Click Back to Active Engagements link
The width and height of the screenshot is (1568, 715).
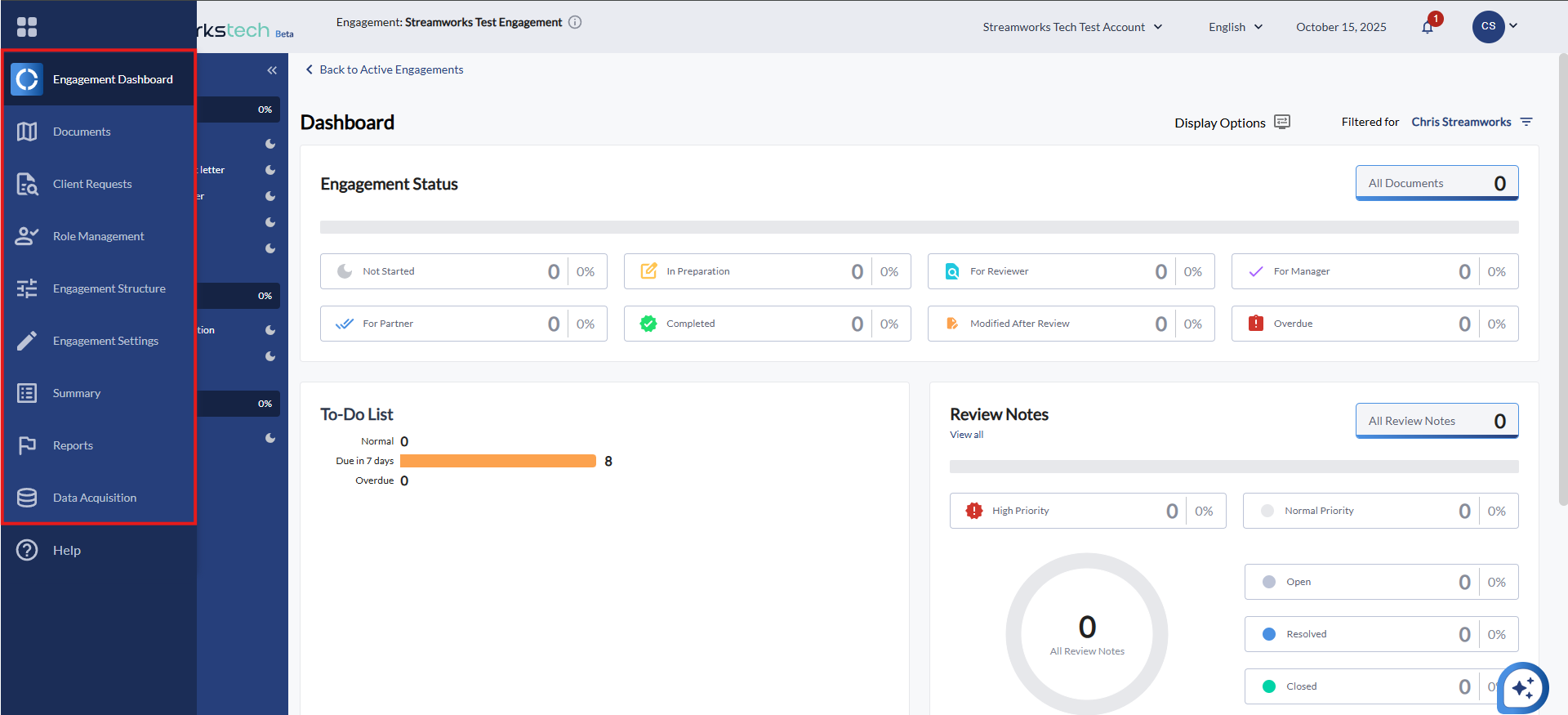coord(390,69)
